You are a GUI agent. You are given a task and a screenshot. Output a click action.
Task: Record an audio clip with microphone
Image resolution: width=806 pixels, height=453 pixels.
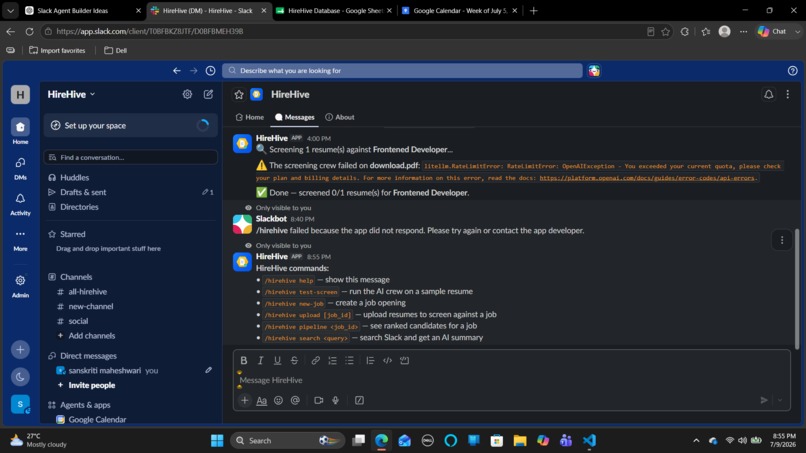coord(336,400)
